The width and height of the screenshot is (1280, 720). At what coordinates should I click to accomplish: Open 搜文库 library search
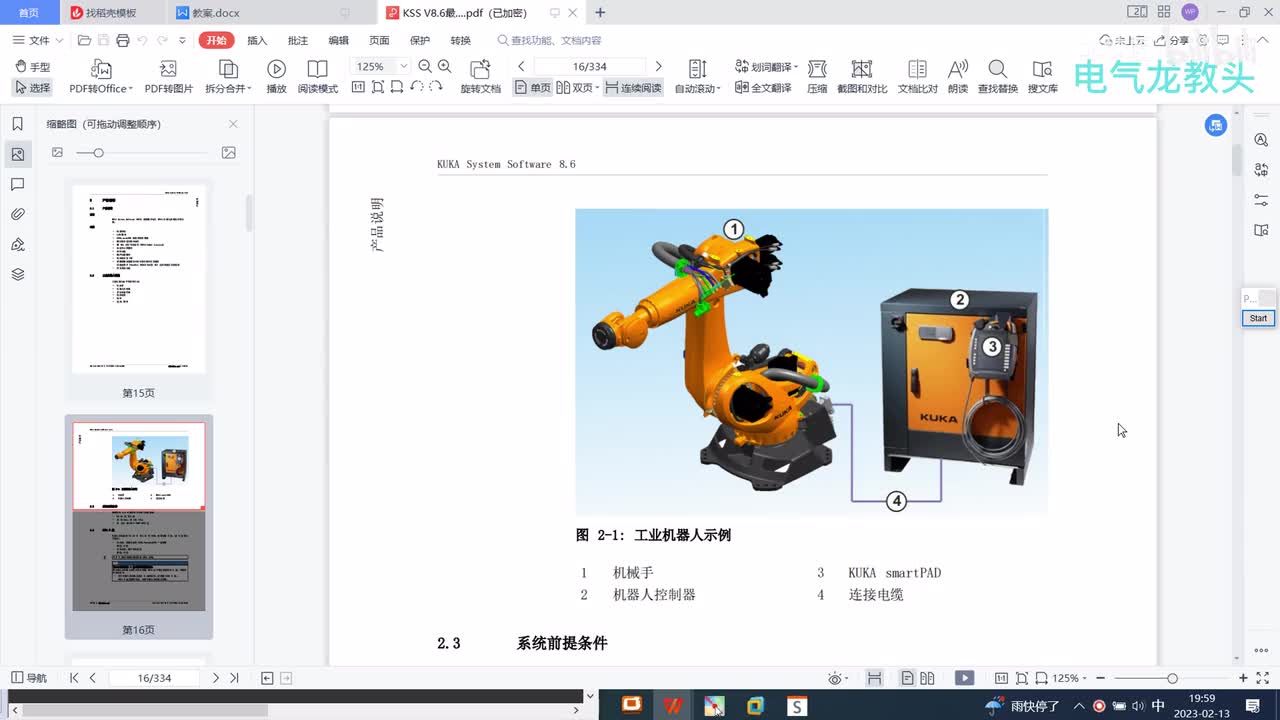pyautogui.click(x=1042, y=77)
